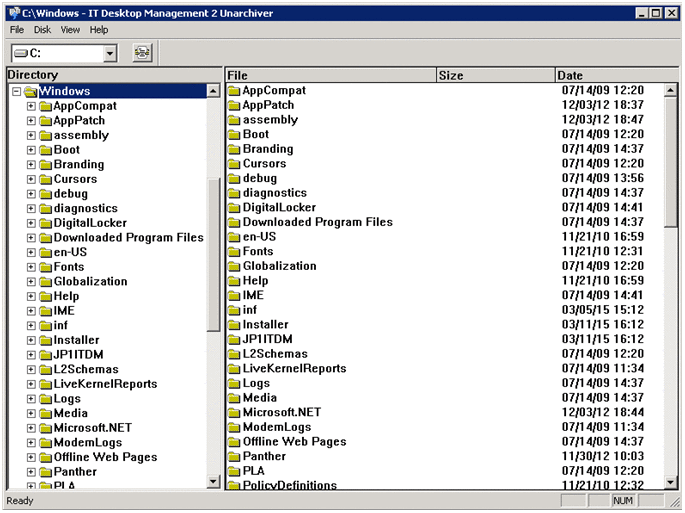Select the JP1ITDM folder icon in tree
685x513 pixels.
[45, 355]
